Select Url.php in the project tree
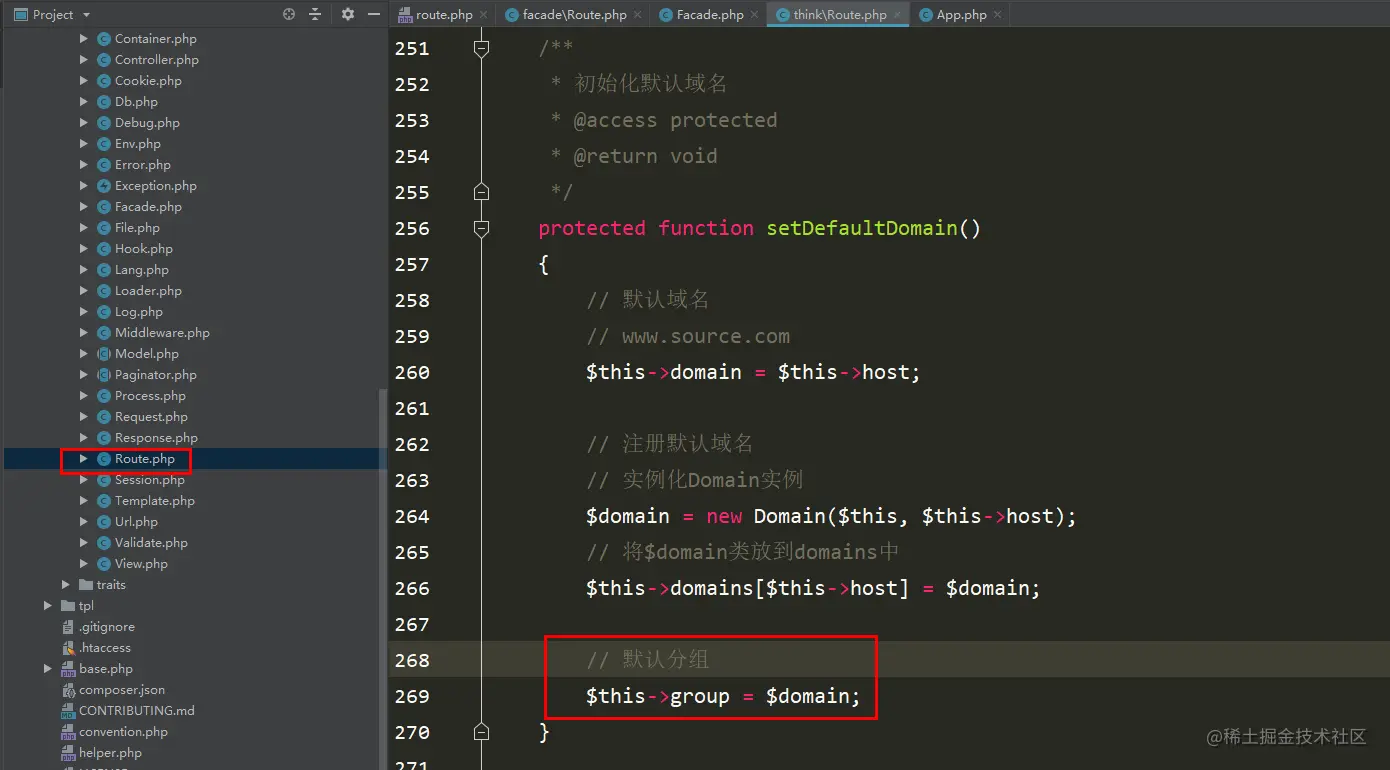Image resolution: width=1390 pixels, height=770 pixels. [x=136, y=522]
